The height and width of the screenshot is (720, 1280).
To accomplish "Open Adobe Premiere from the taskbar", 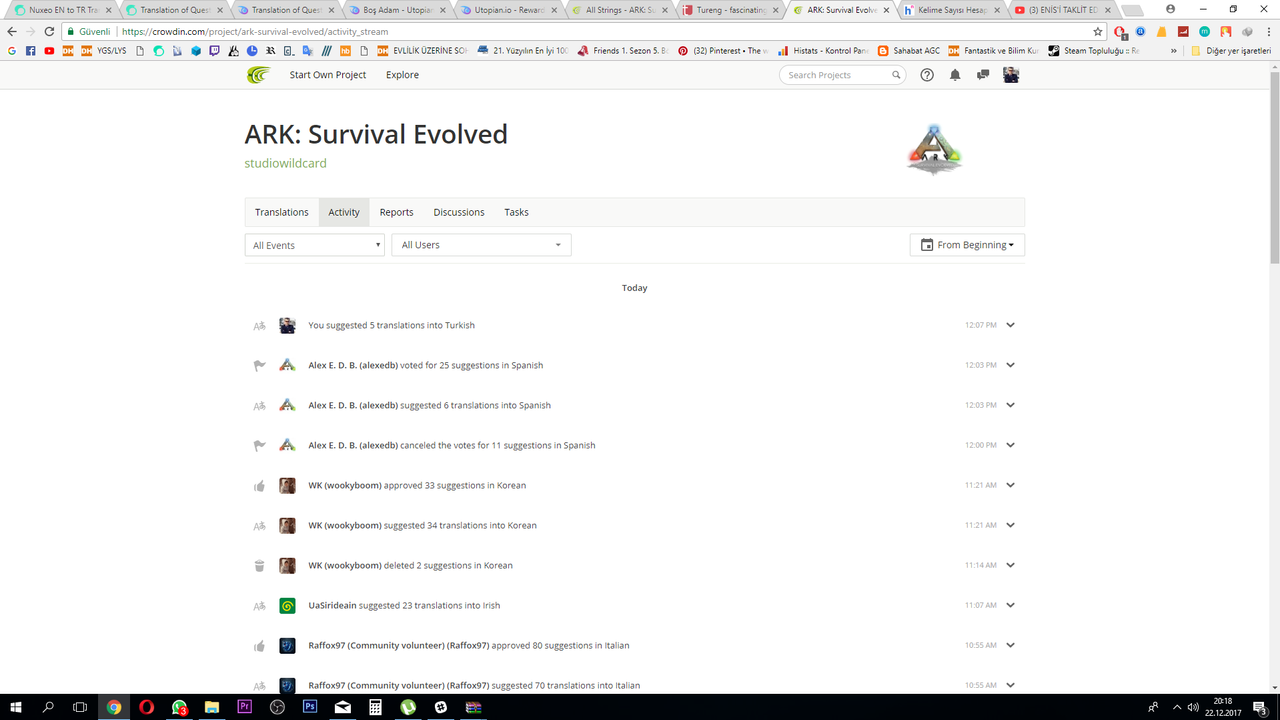I will 245,707.
